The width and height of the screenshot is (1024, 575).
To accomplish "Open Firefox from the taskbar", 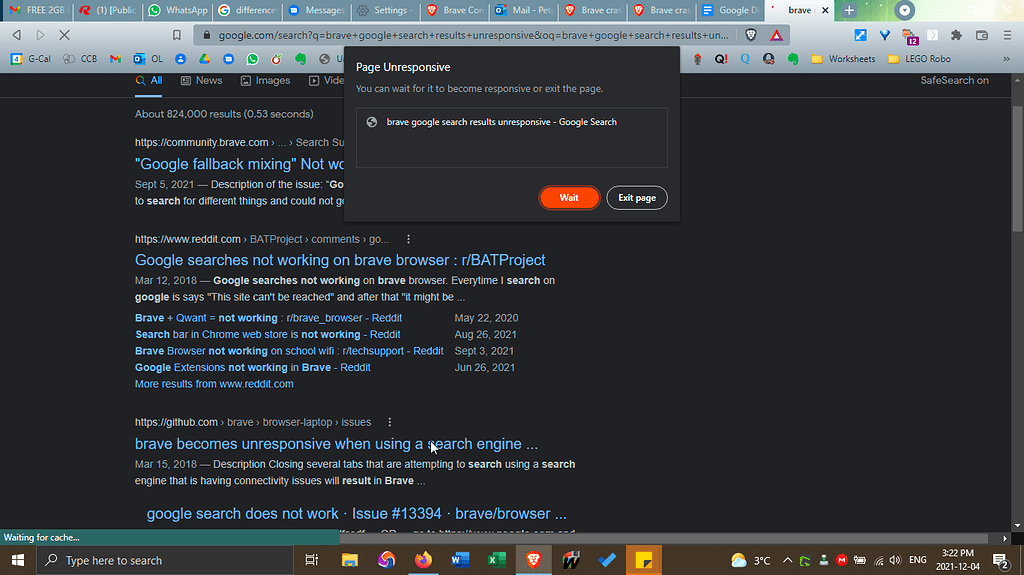I will click(423, 560).
